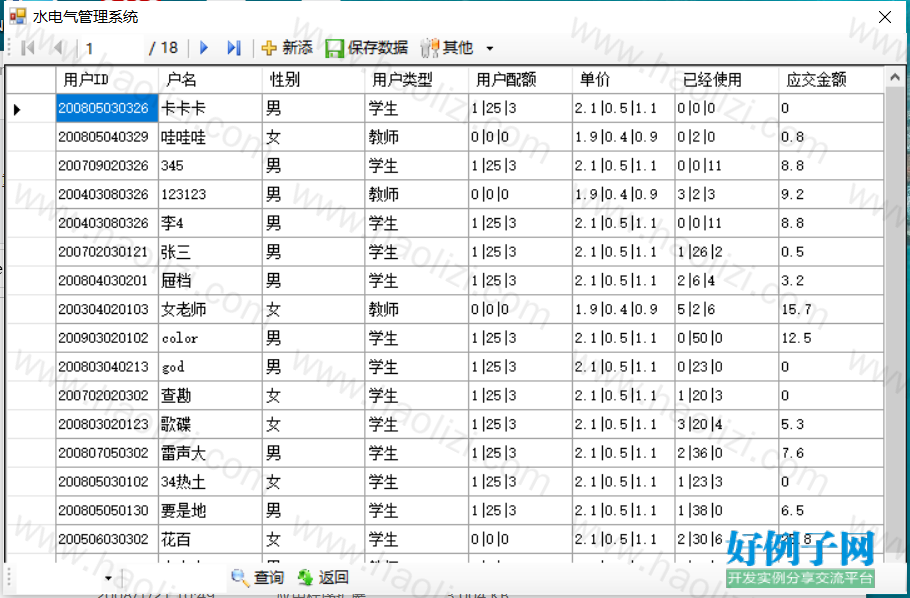
Task: Select name cell 查勘
Action: click(210, 395)
